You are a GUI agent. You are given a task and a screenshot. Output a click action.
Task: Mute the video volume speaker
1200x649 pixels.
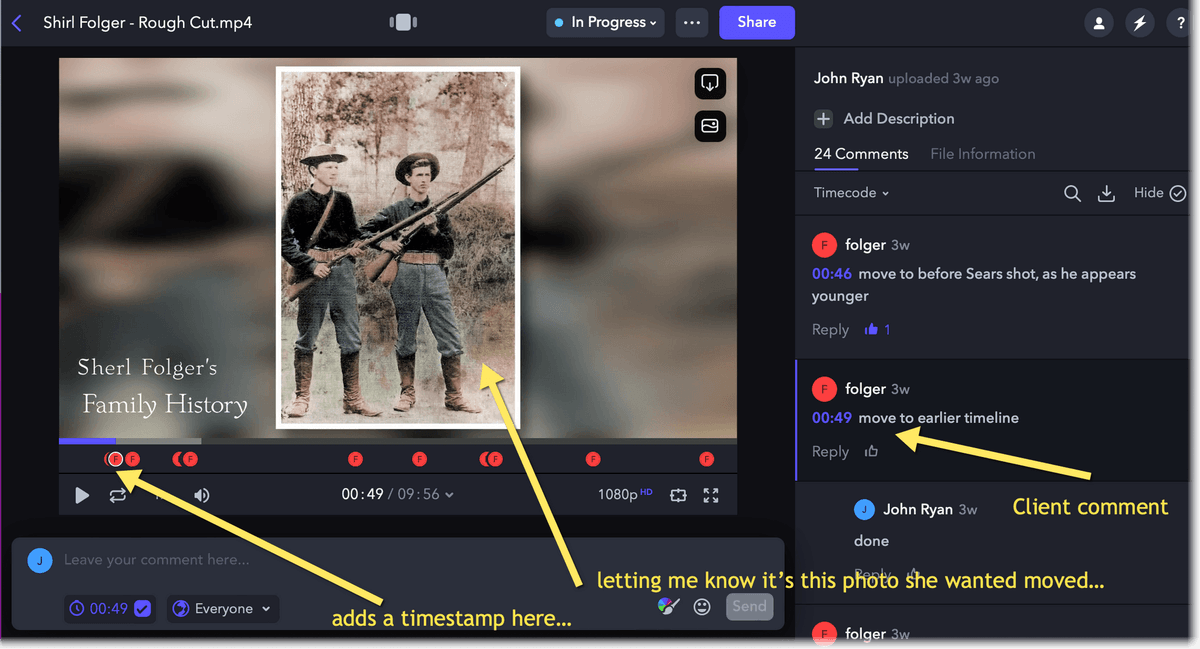click(x=202, y=495)
